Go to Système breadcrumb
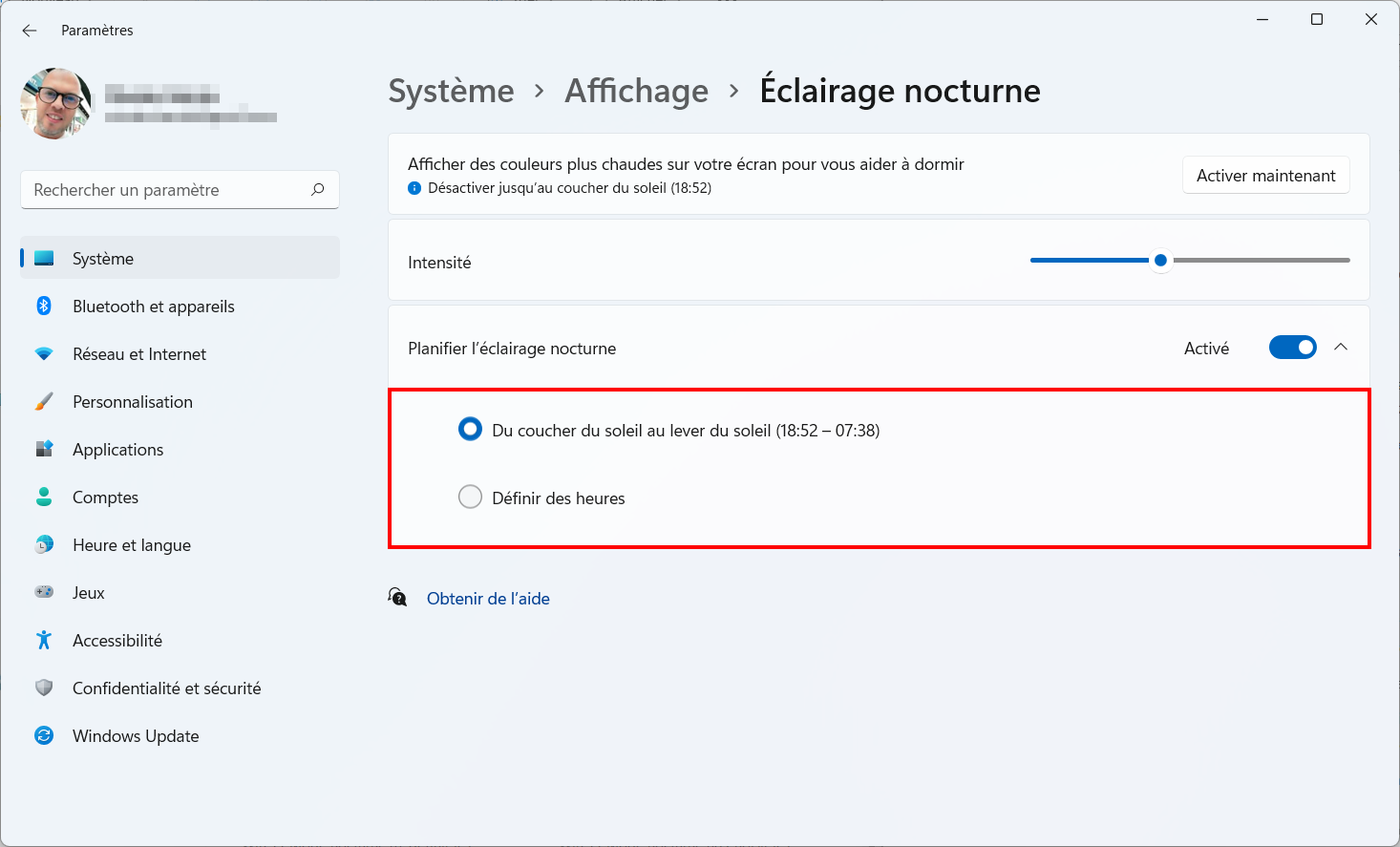1400x847 pixels. 451,91
